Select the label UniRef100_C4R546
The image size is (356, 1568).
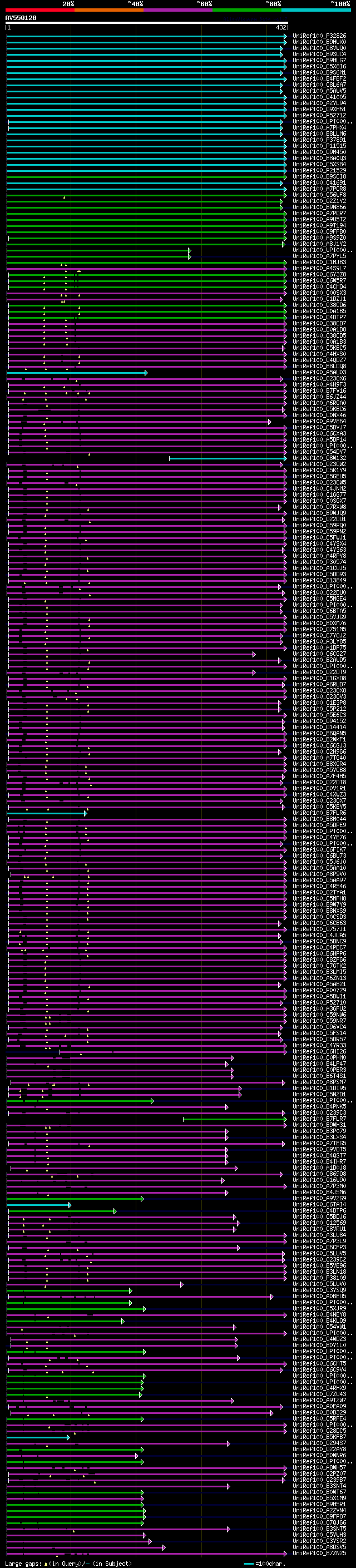coord(319,886)
